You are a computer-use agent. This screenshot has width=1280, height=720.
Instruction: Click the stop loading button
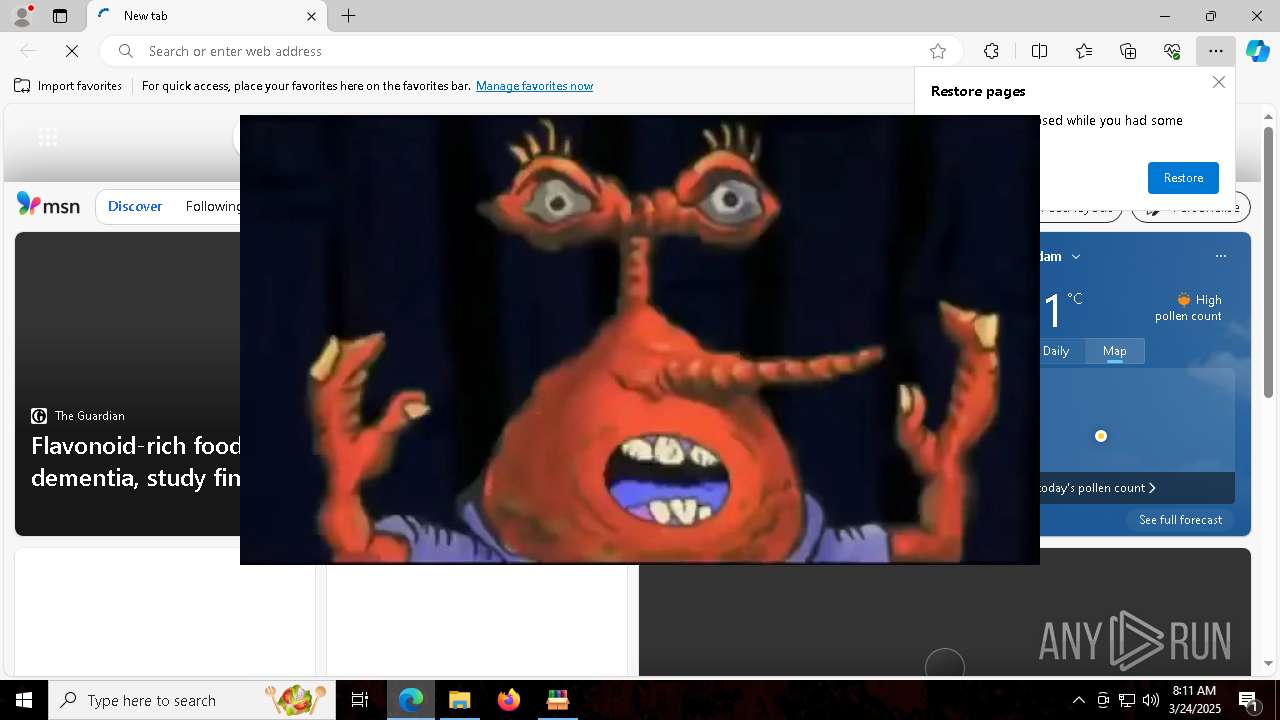point(72,51)
